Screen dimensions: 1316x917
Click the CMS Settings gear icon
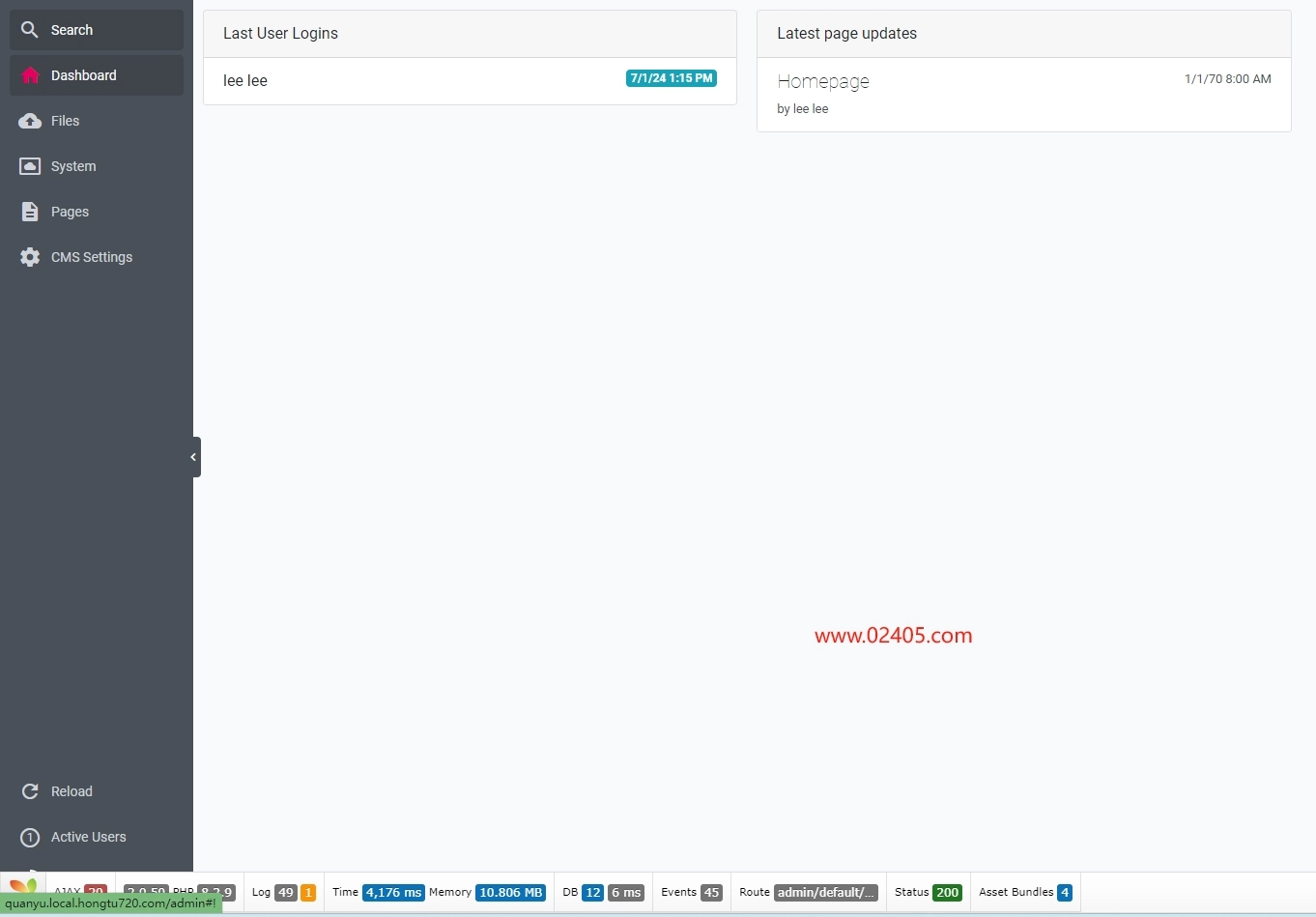(30, 257)
